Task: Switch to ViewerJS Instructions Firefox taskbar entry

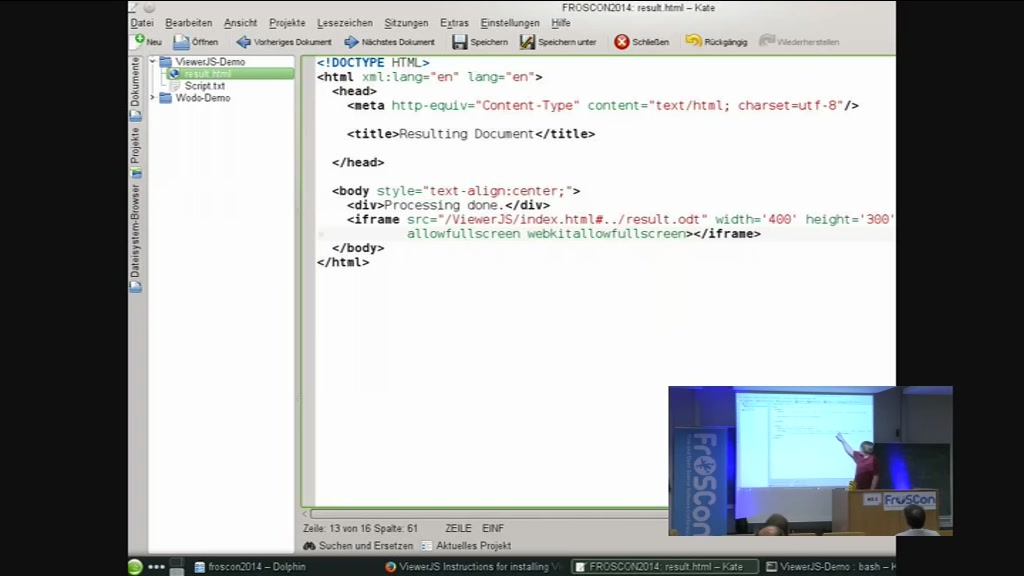Action: pyautogui.click(x=474, y=567)
